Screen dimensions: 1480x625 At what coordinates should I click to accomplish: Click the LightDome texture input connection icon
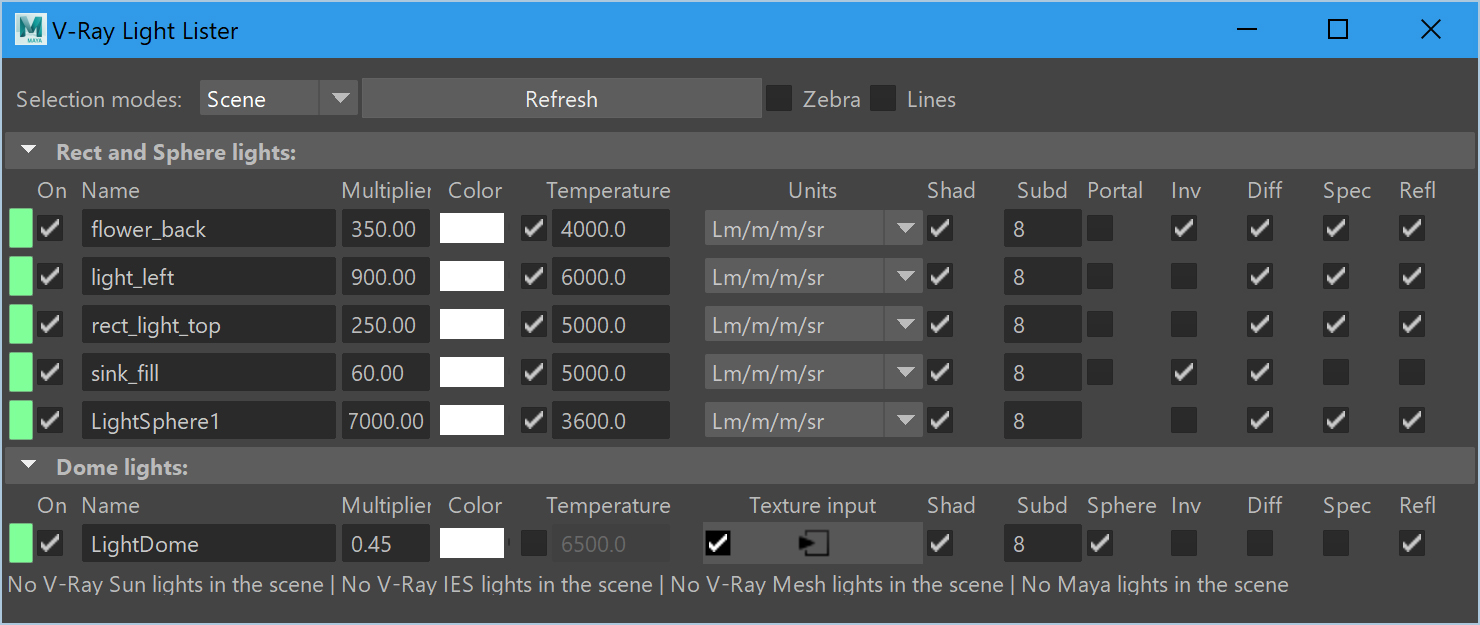pyautogui.click(x=813, y=544)
